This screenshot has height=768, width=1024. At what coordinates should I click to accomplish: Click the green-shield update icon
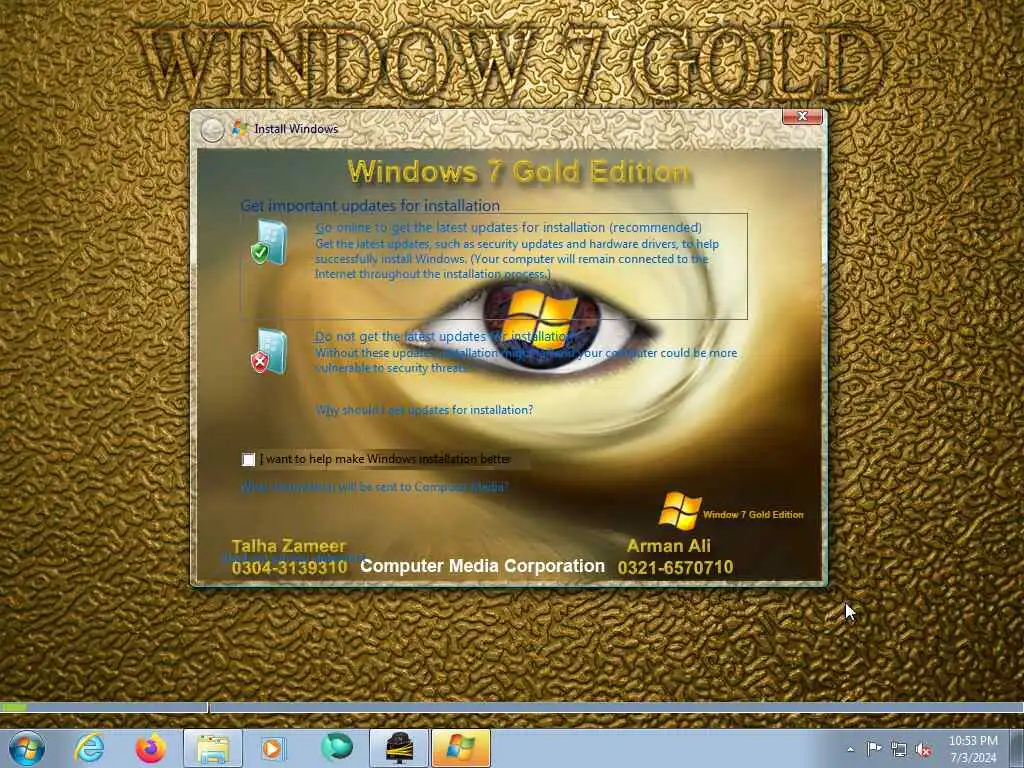269,242
